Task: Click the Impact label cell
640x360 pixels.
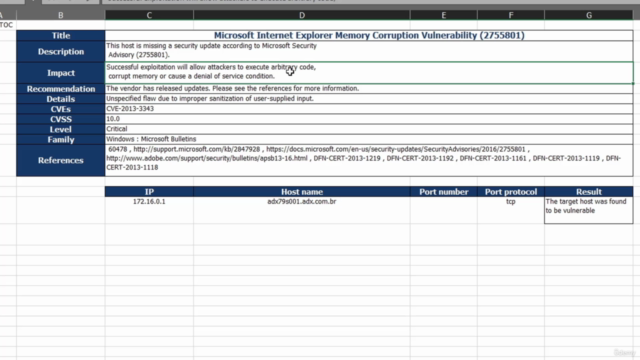Action: point(60,73)
